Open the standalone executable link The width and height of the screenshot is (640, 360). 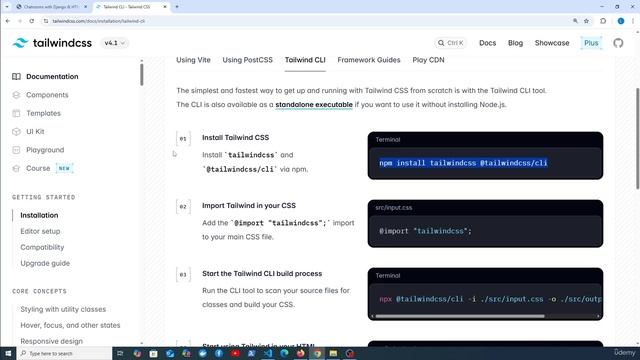pyautogui.click(x=314, y=104)
